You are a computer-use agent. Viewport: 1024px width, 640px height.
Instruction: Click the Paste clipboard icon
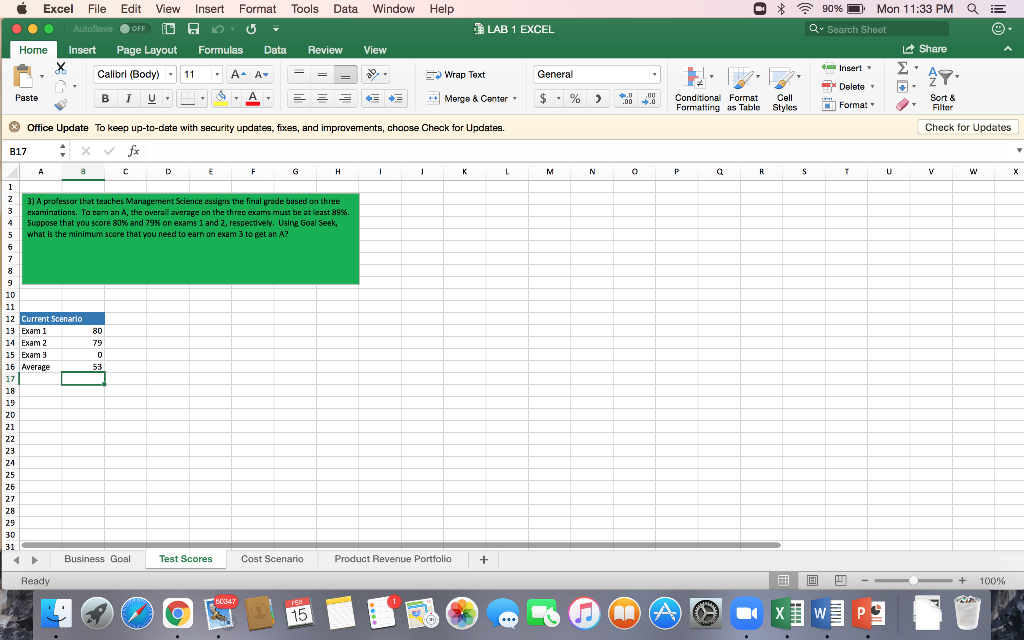coord(24,77)
